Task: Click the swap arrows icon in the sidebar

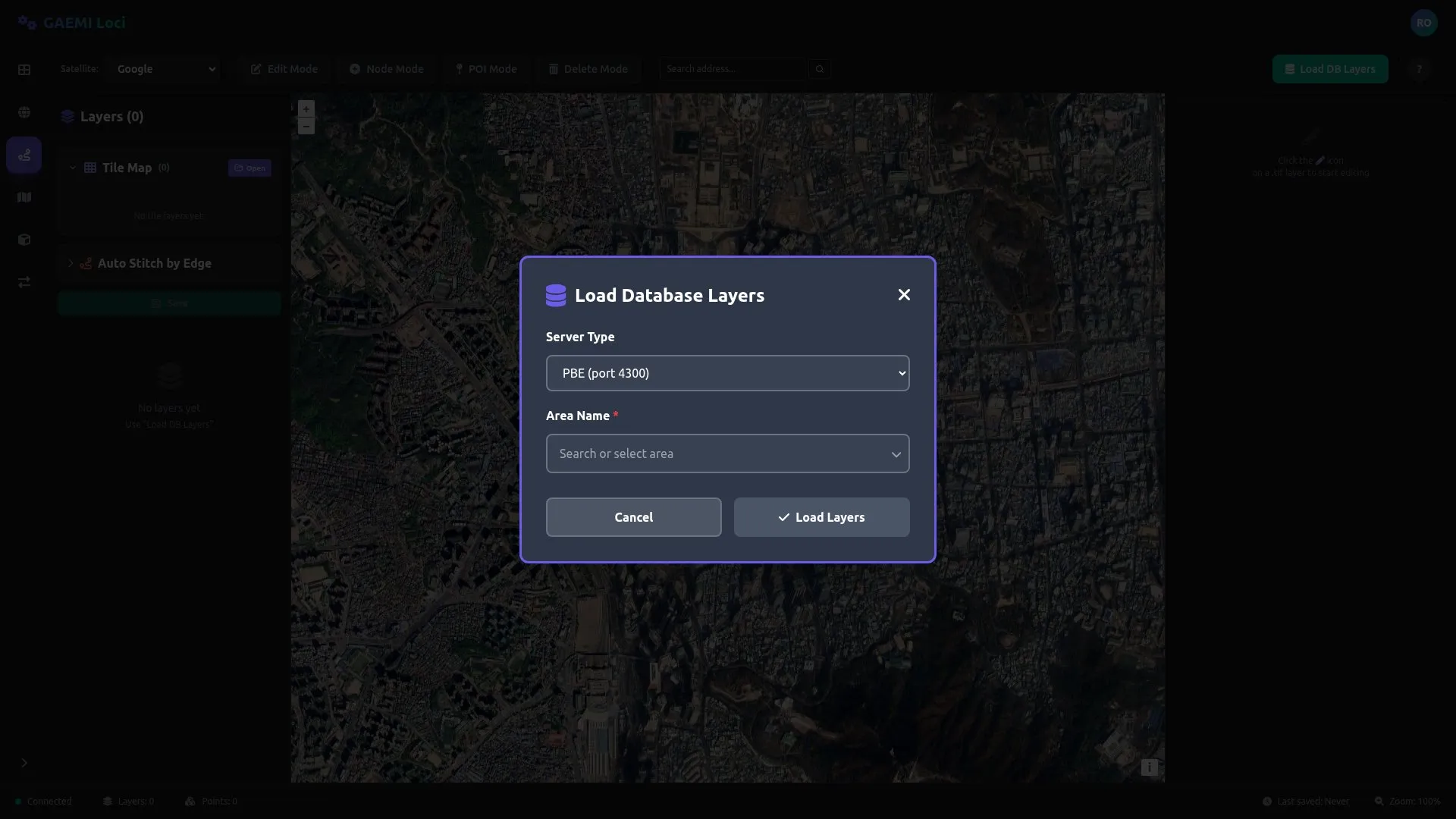Action: tap(24, 282)
